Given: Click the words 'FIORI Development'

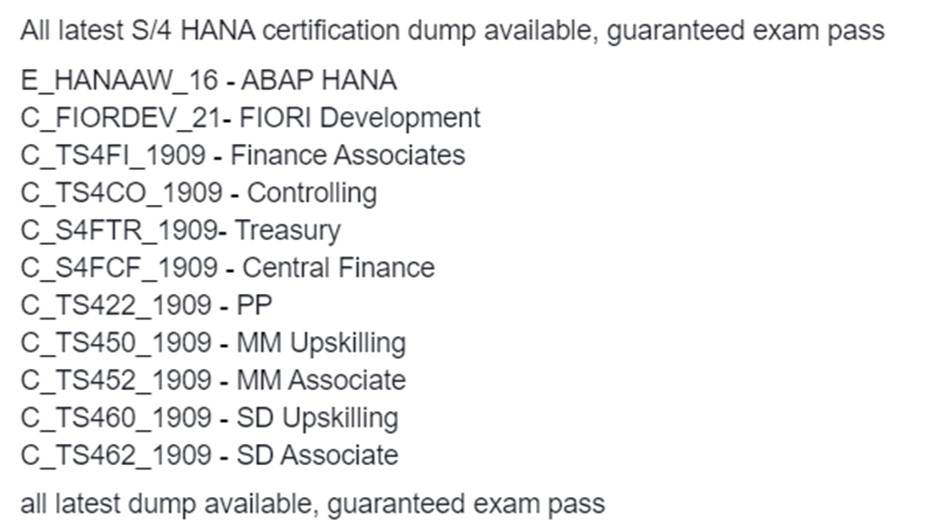Looking at the screenshot, I should (x=360, y=118).
